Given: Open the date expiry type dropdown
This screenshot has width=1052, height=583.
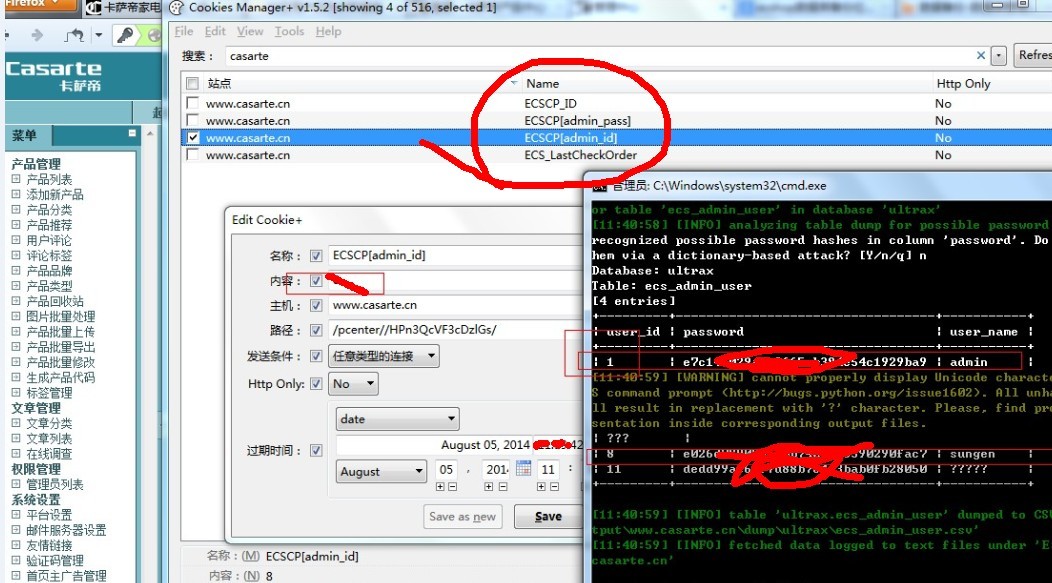Looking at the screenshot, I should pyautogui.click(x=397, y=419).
